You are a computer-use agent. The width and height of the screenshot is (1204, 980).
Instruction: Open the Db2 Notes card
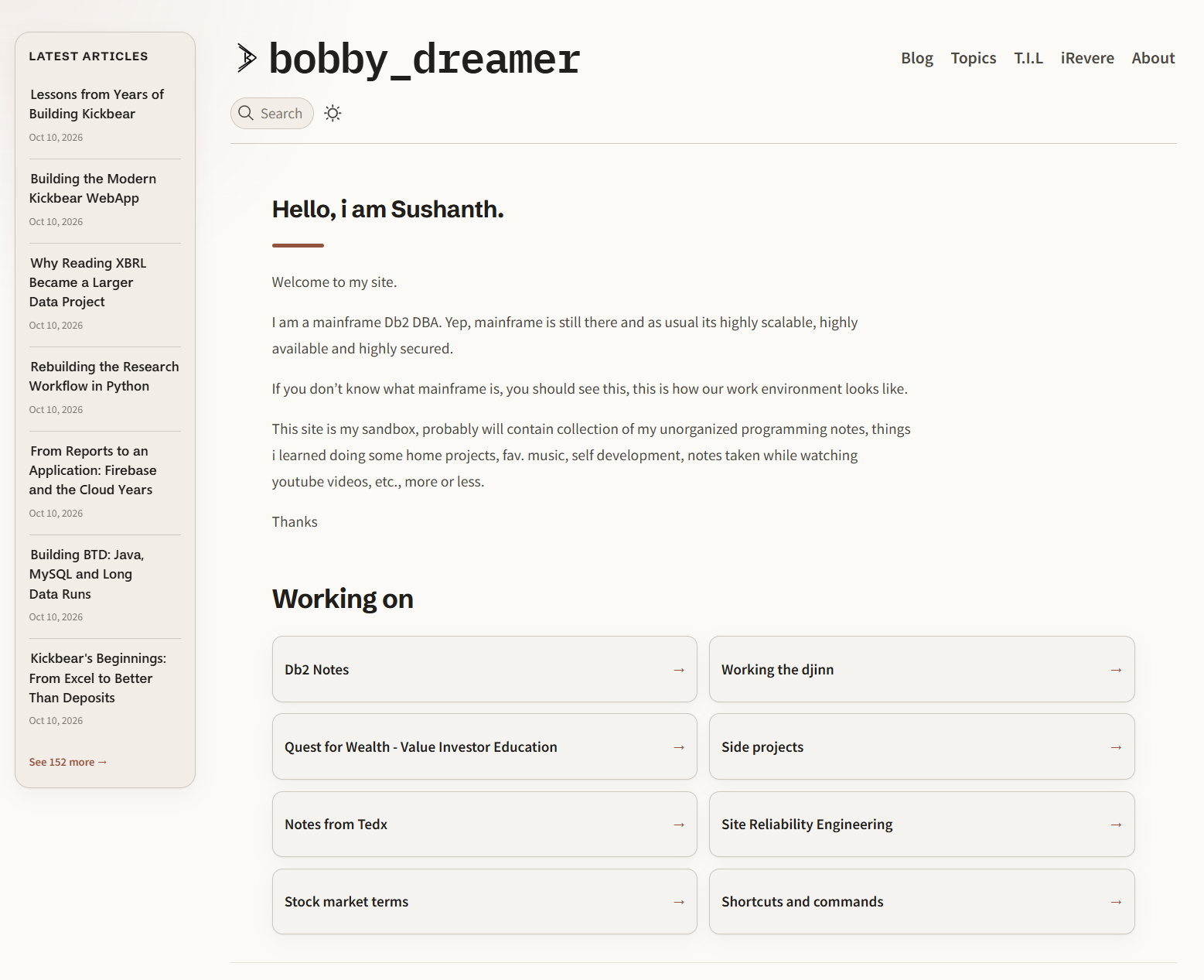[485, 669]
